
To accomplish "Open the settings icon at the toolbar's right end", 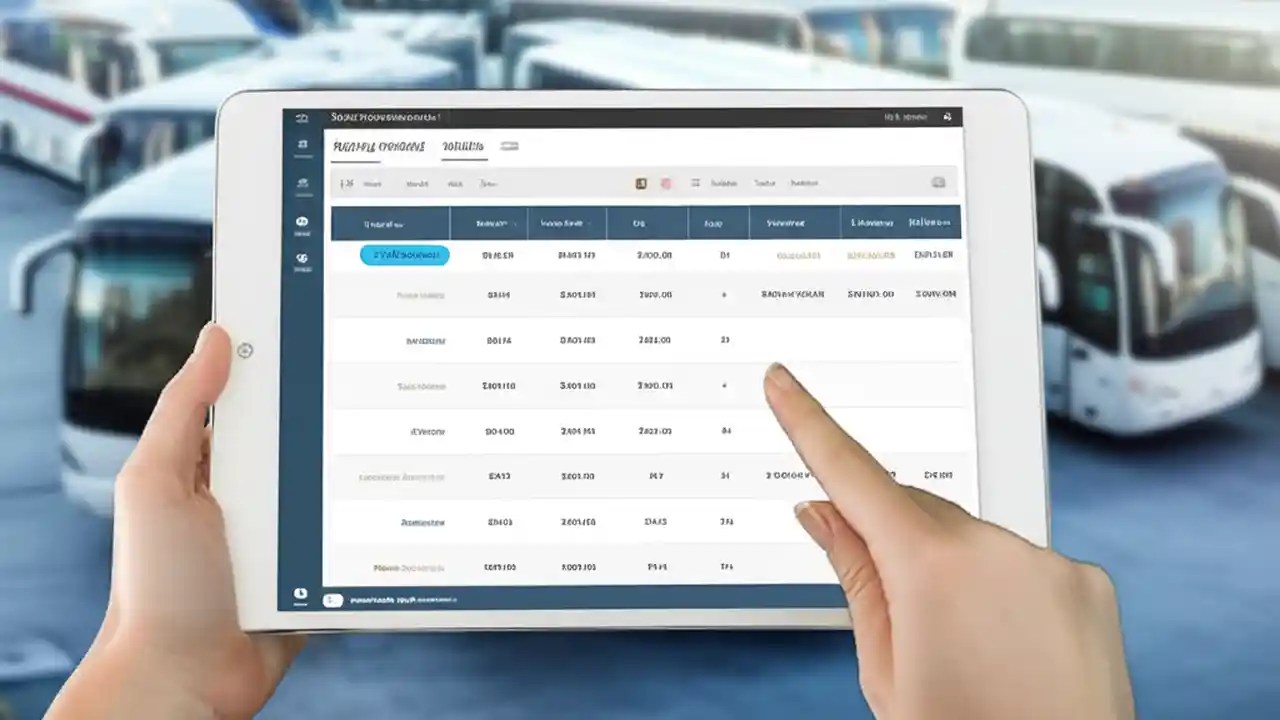I will tap(938, 183).
